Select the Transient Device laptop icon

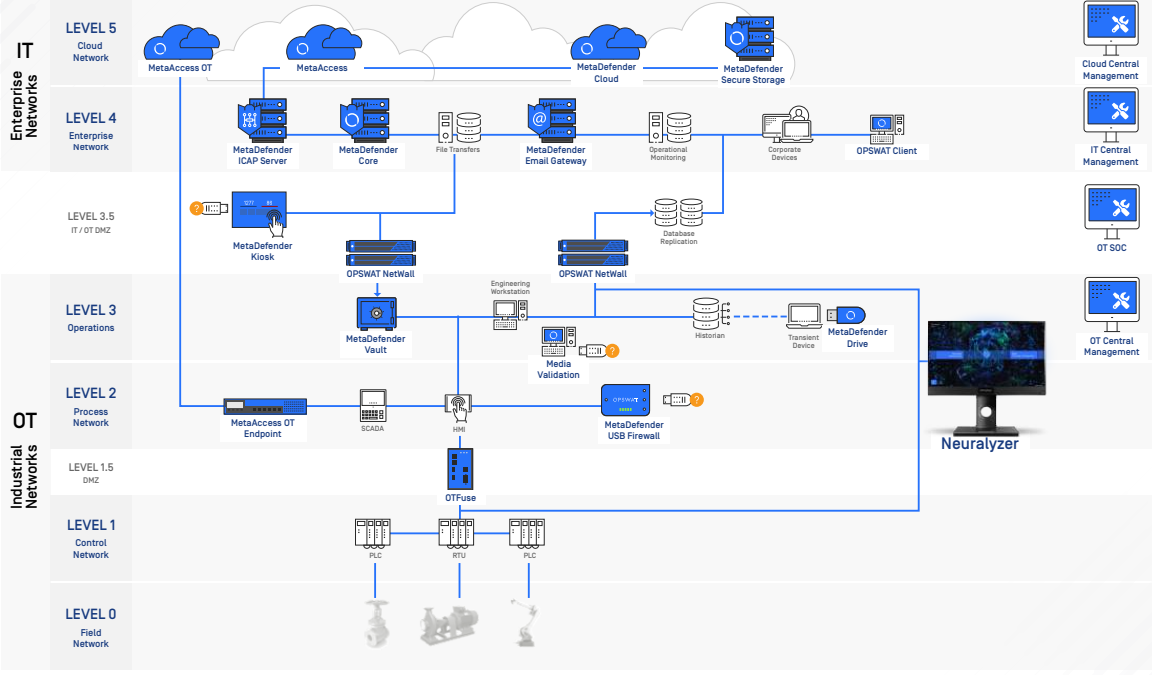pyautogui.click(x=804, y=317)
